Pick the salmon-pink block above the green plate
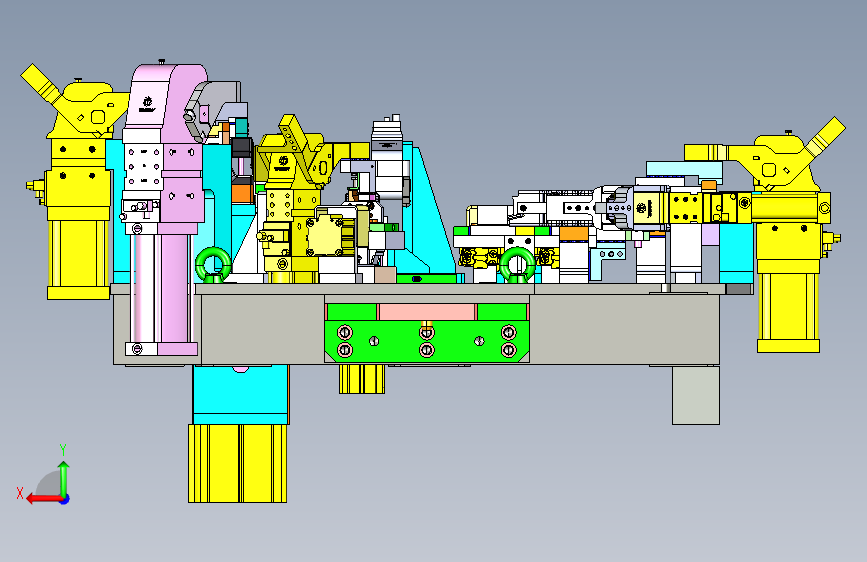 [426, 311]
